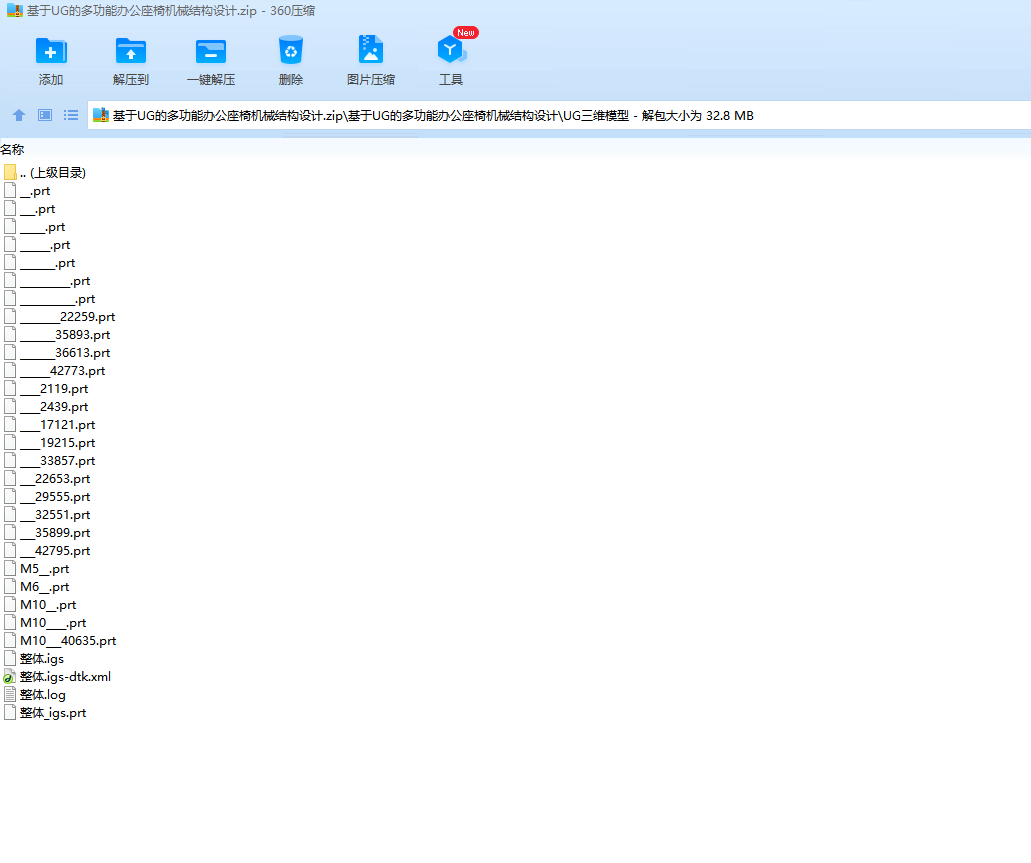Image resolution: width=1031 pixels, height=863 pixels.
Task: Click file icon beside M5__.prt
Action: pos(10,568)
